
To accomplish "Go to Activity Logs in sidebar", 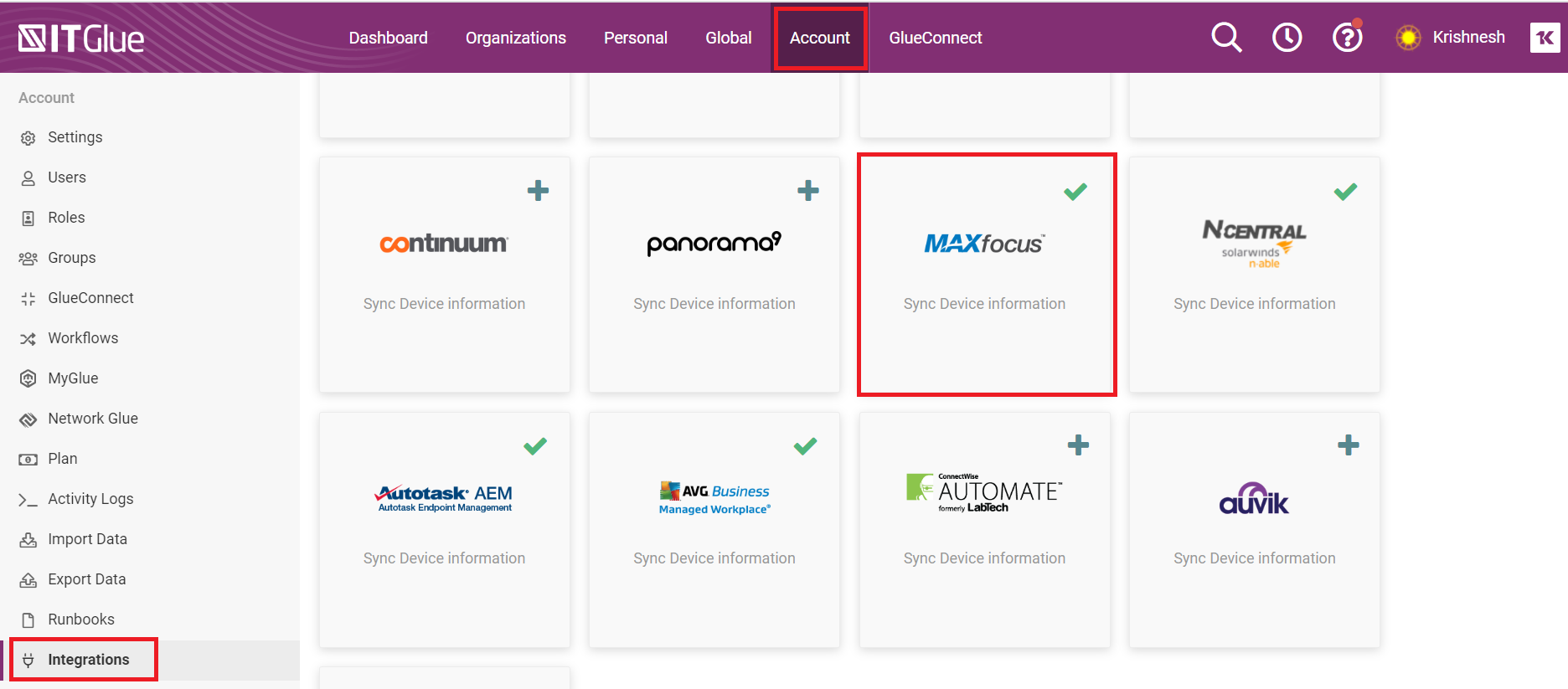I will point(90,499).
